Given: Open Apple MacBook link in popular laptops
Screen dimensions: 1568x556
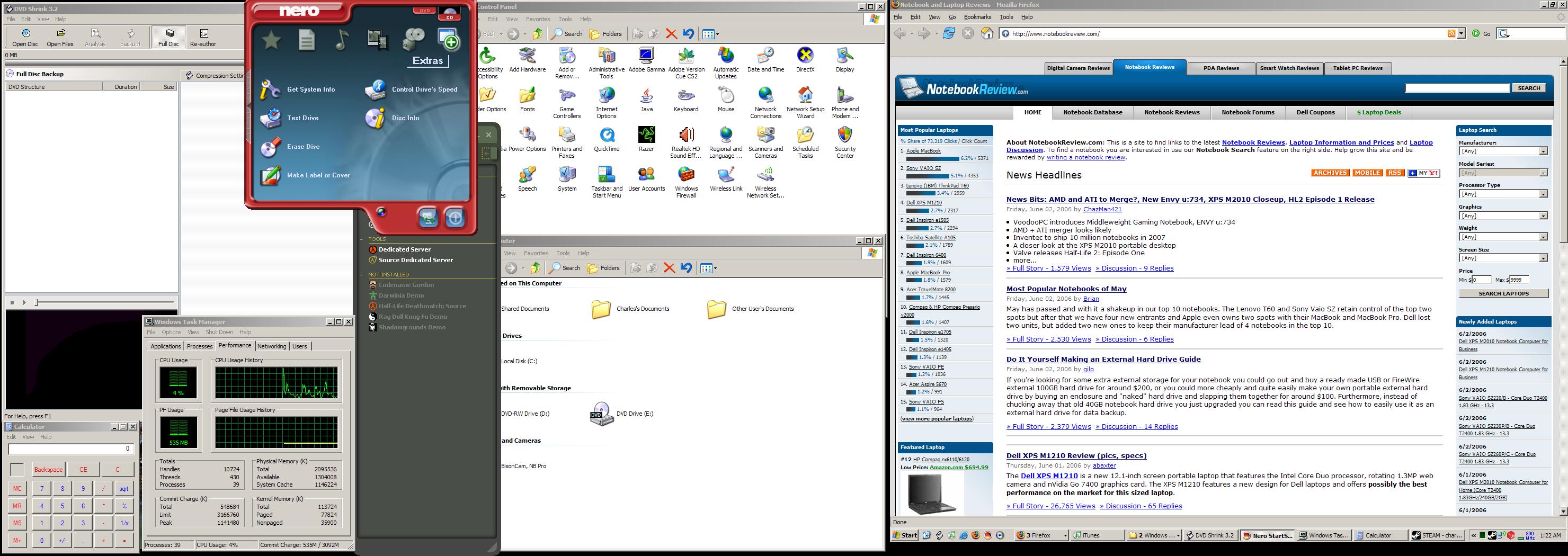Looking at the screenshot, I should click(x=923, y=151).
